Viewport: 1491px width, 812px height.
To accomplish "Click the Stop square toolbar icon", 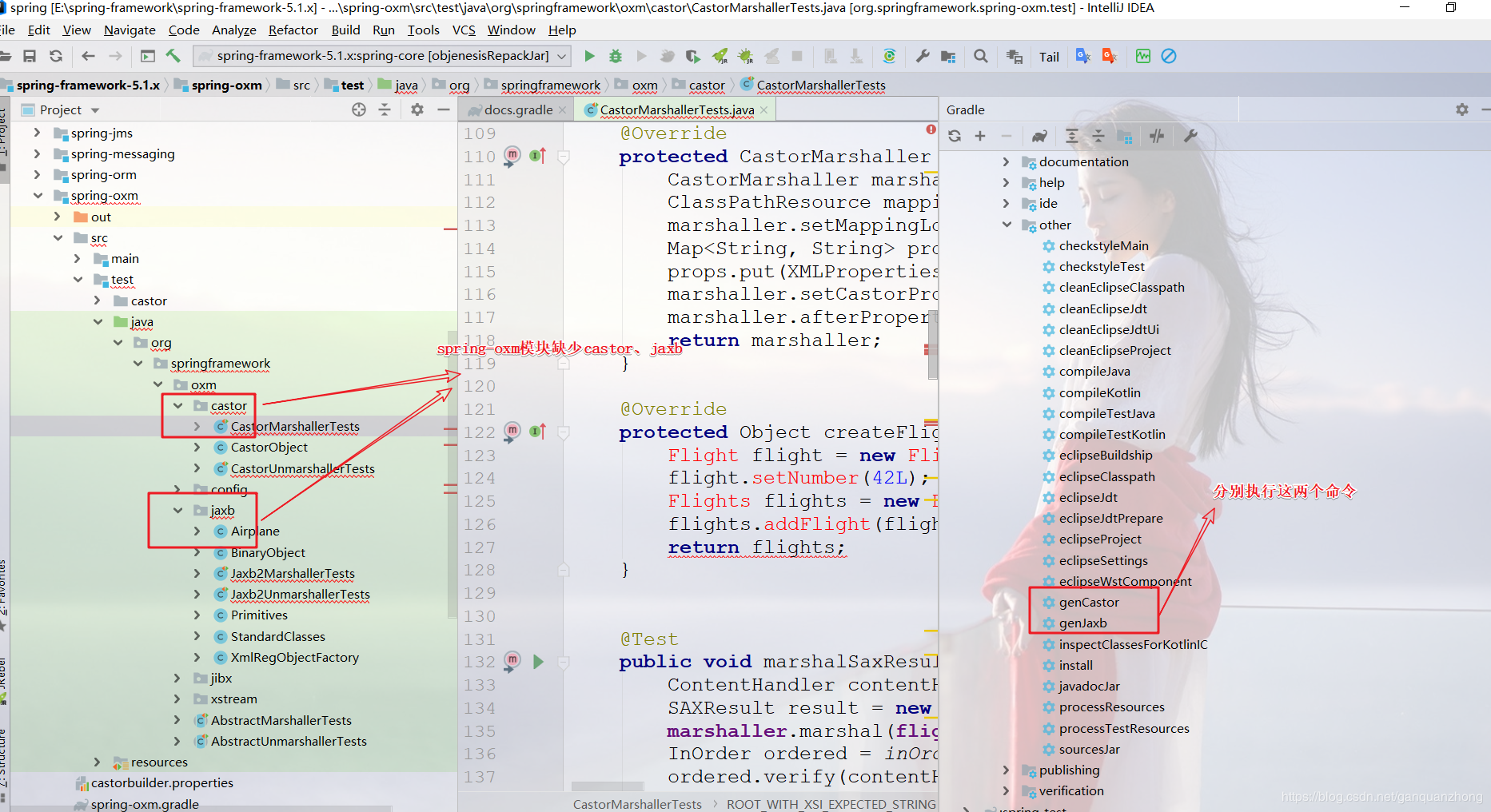I will (797, 56).
